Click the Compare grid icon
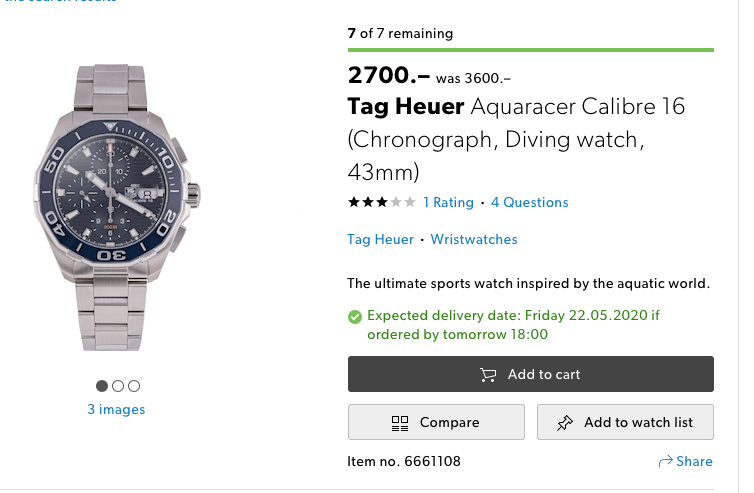 (401, 423)
